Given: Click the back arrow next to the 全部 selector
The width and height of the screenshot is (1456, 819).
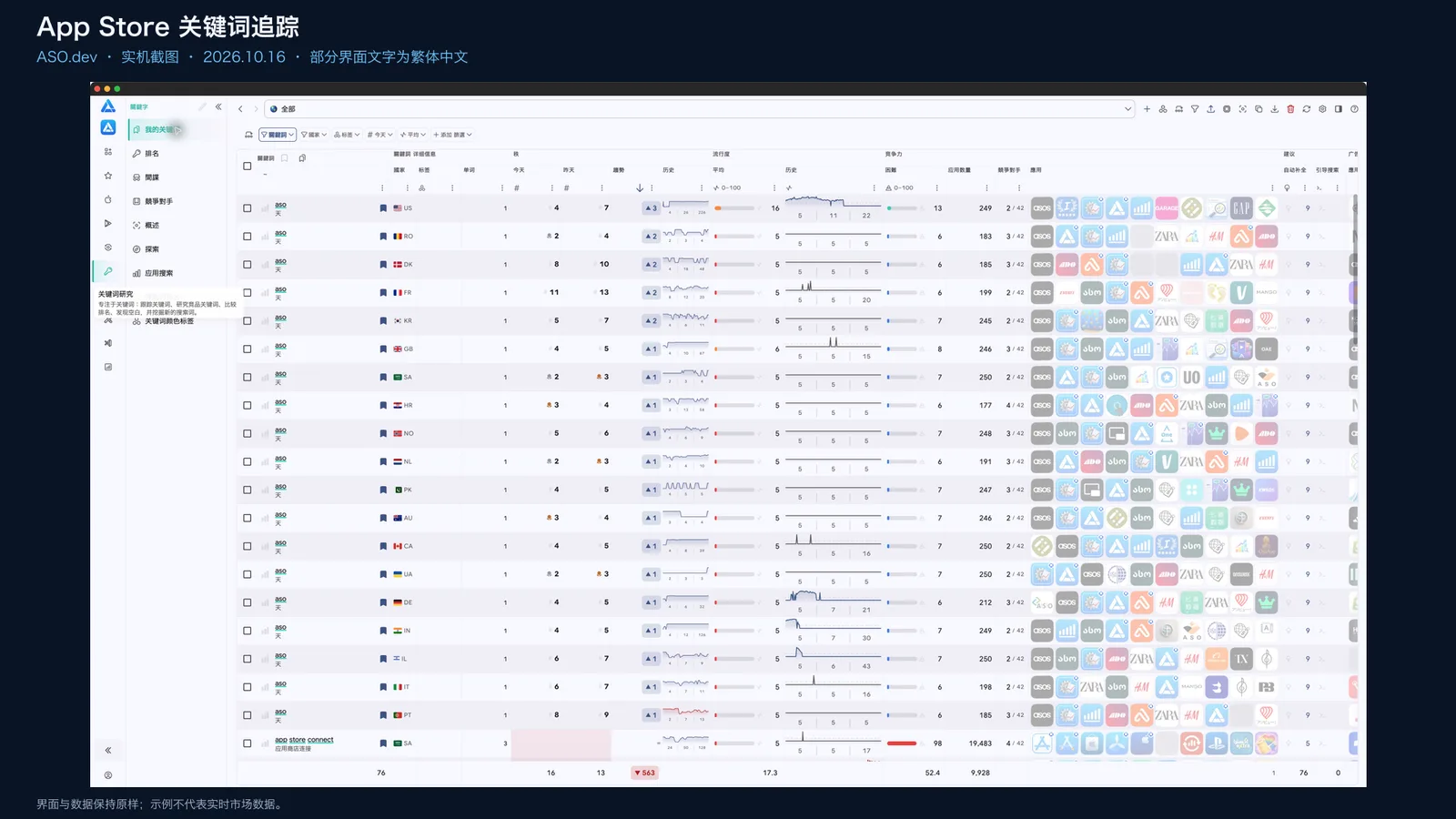Looking at the screenshot, I should coord(240,108).
